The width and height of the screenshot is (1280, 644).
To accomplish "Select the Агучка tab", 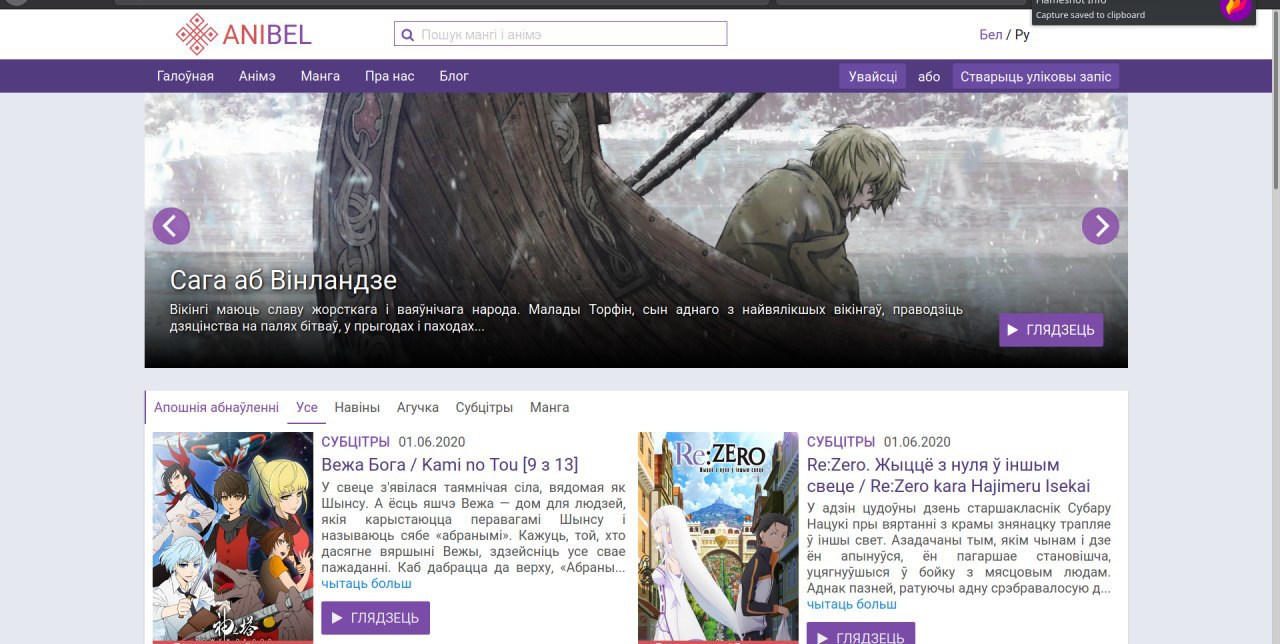I will (418, 407).
